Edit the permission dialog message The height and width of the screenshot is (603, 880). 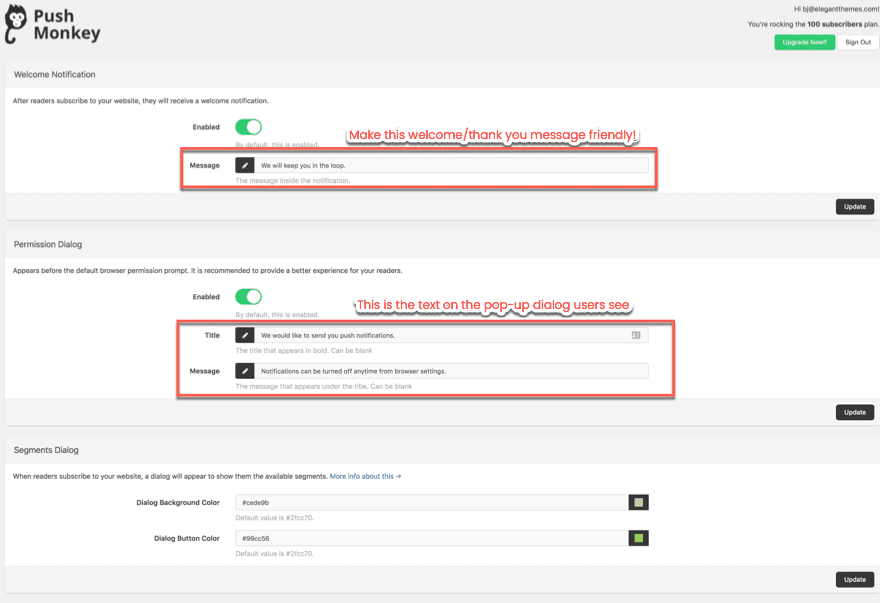coord(440,370)
